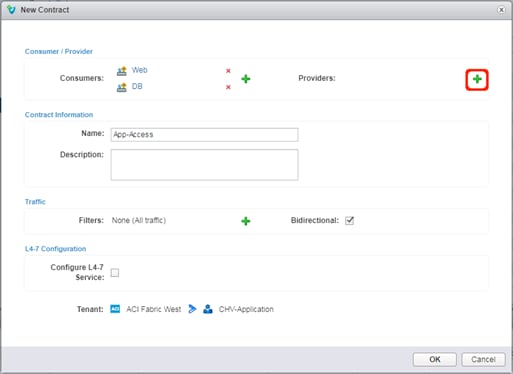Click the Traffic section heading
The image size is (513, 374).
(x=35, y=202)
